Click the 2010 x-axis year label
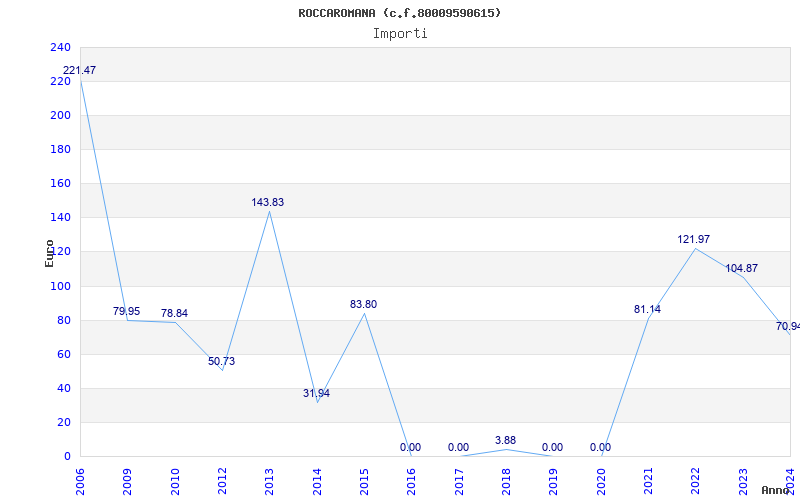800x500 pixels. click(175, 482)
